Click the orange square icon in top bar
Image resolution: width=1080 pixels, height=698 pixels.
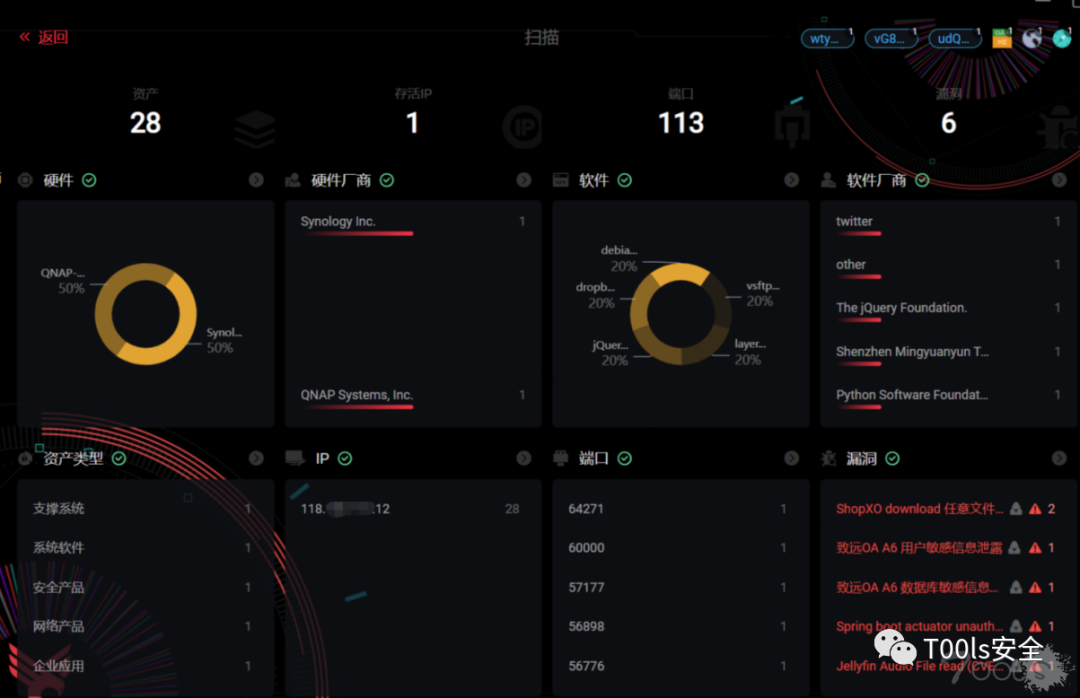[x=1001, y=39]
